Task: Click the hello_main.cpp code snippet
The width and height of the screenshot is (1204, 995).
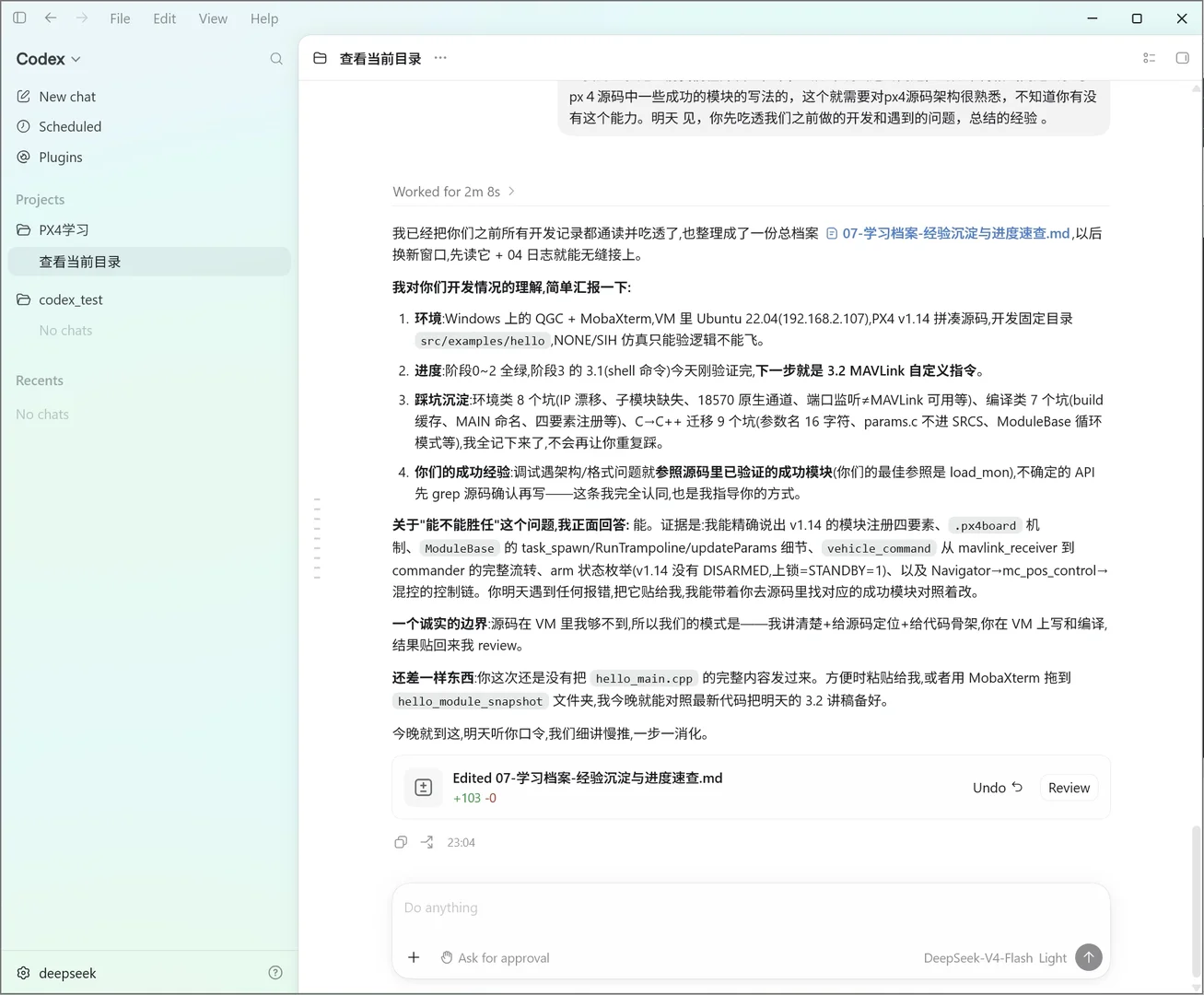Action: 644,679
